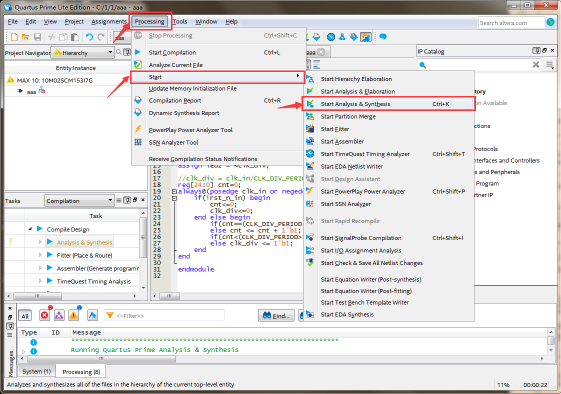The width and height of the screenshot is (561, 394).
Task: Show all messages with the All button
Action: (25, 316)
